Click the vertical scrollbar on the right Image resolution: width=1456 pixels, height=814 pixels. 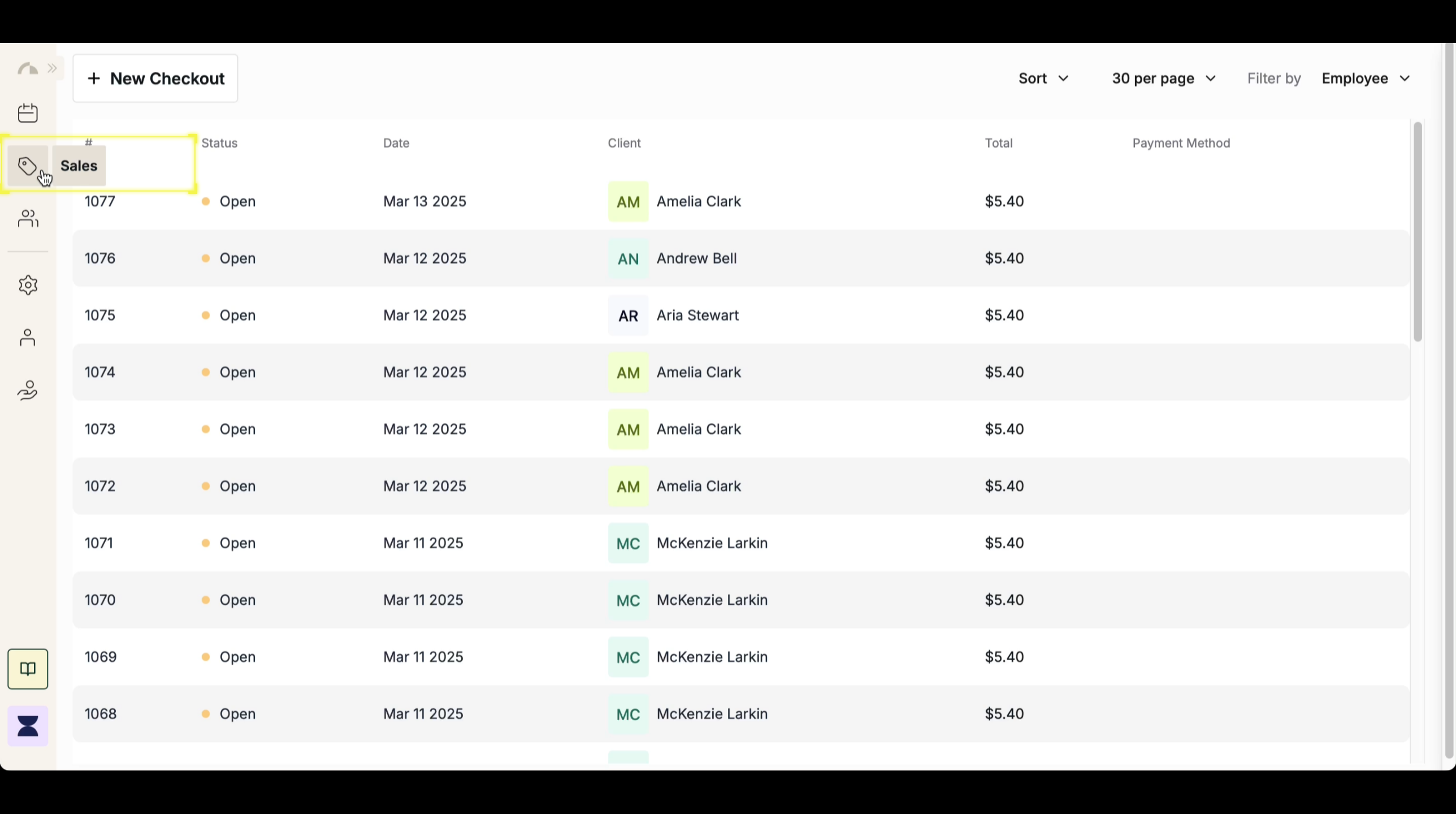(1417, 232)
